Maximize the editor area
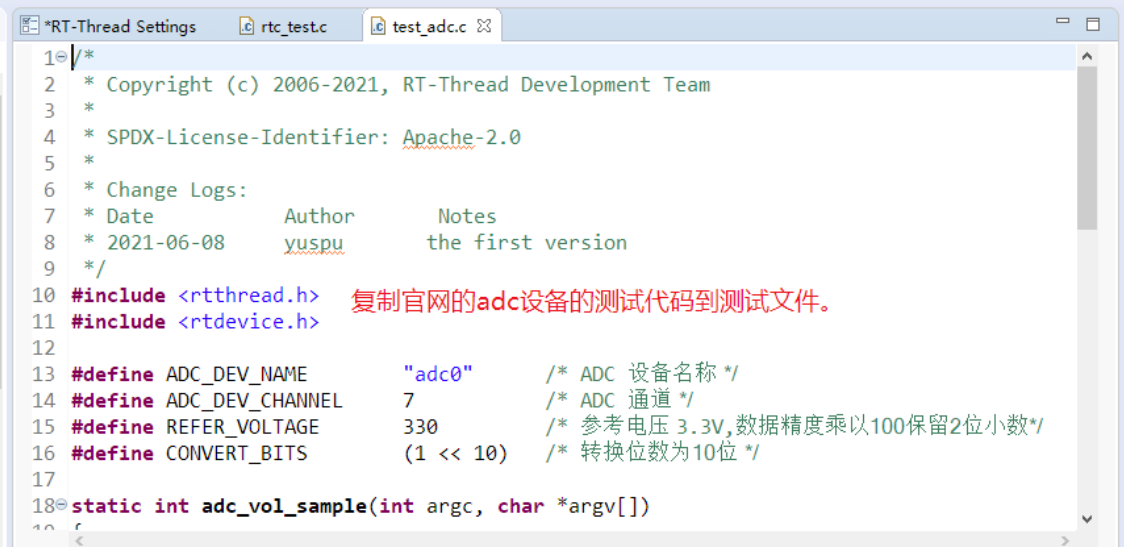Image resolution: width=1124 pixels, height=547 pixels. (x=1093, y=24)
